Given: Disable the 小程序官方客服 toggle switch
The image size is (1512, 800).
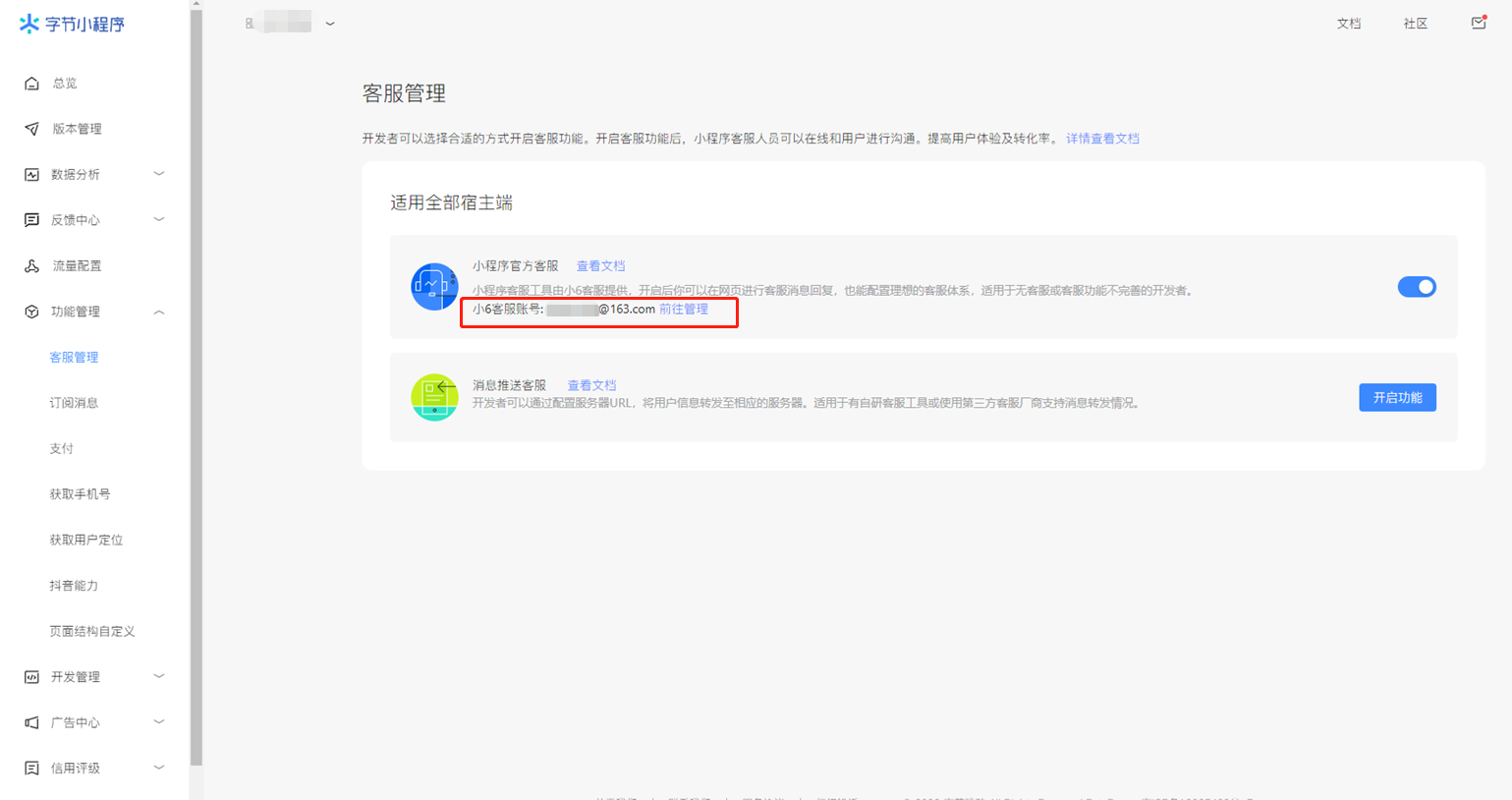Looking at the screenshot, I should point(1417,287).
